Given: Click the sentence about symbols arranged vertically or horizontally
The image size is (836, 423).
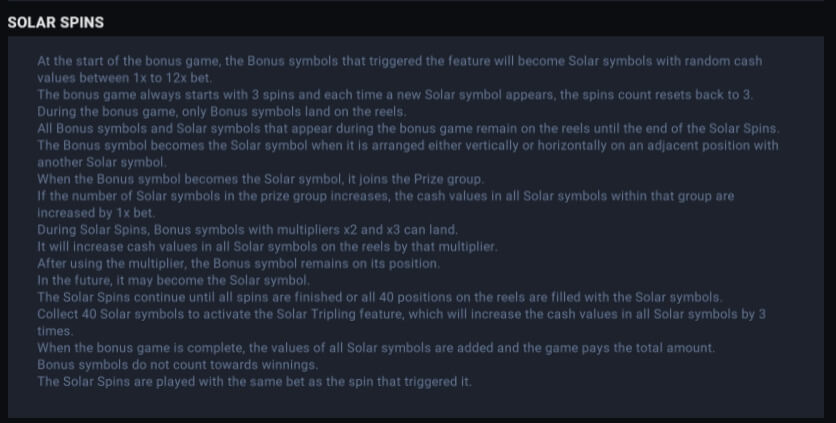Looking at the screenshot, I should pos(407,146).
